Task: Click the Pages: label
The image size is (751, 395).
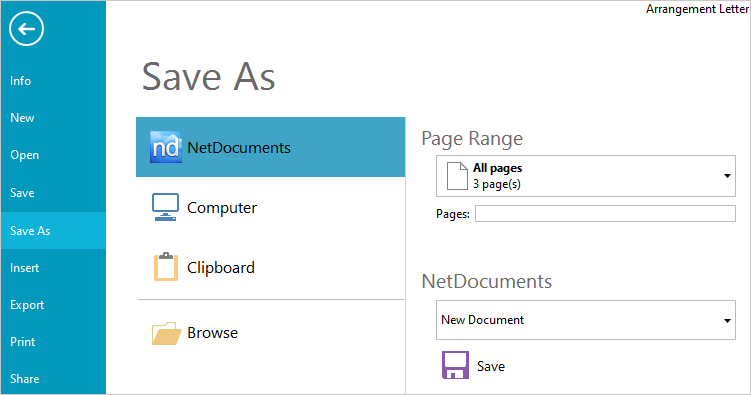Action: (x=453, y=214)
